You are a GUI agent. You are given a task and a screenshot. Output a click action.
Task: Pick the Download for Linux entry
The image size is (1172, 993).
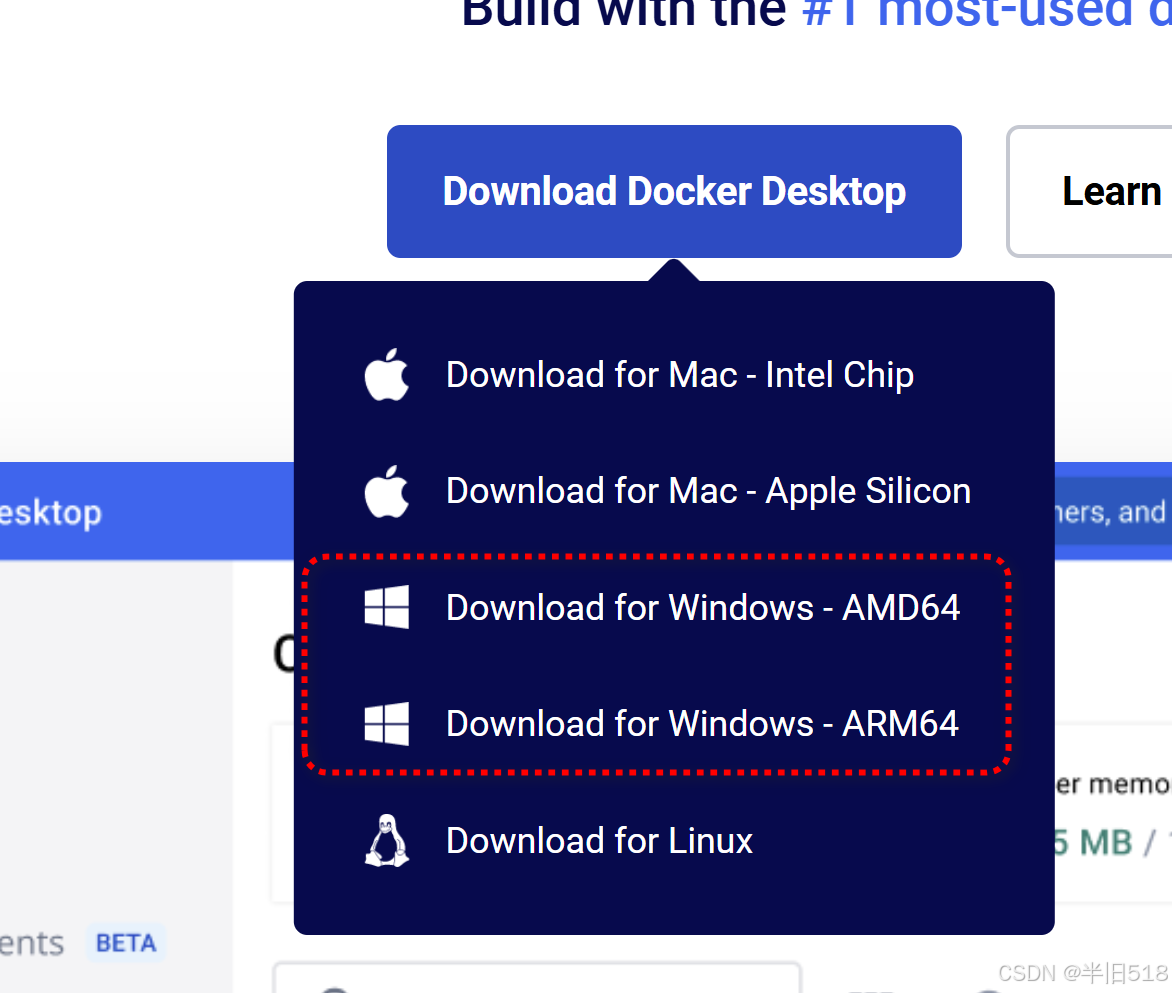tap(599, 841)
